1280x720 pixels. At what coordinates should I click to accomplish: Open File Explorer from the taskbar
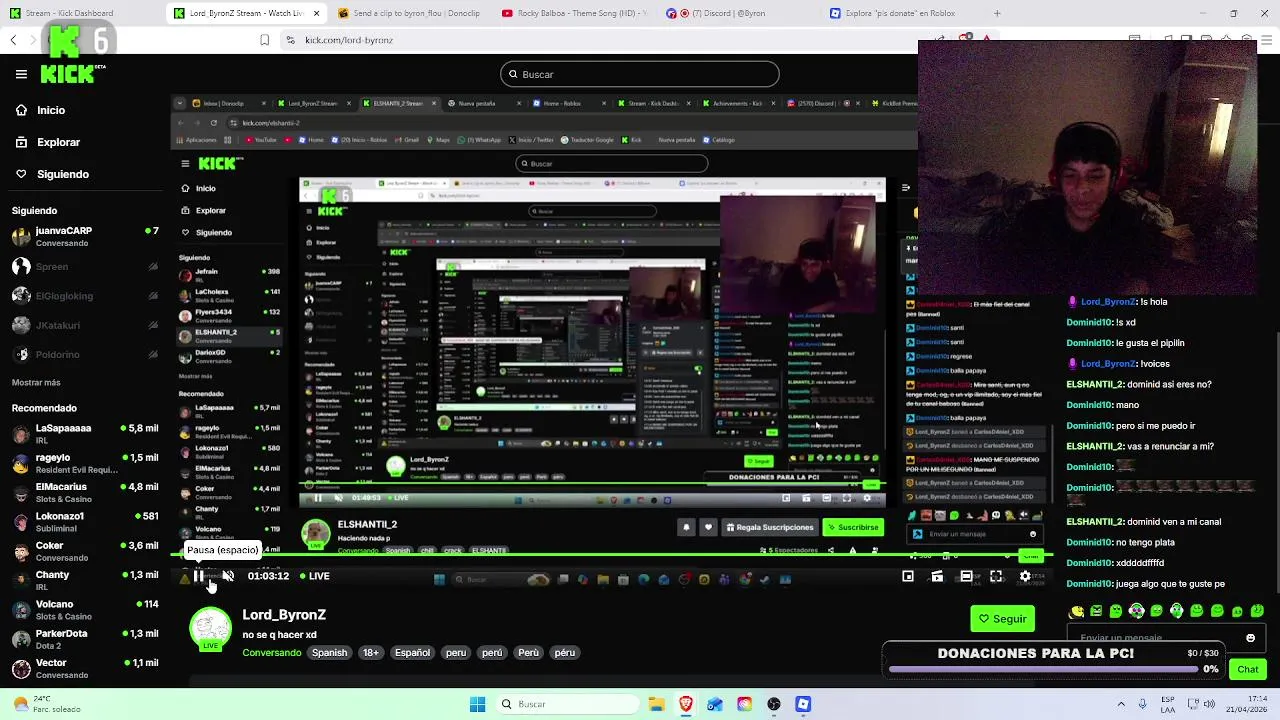(656, 704)
